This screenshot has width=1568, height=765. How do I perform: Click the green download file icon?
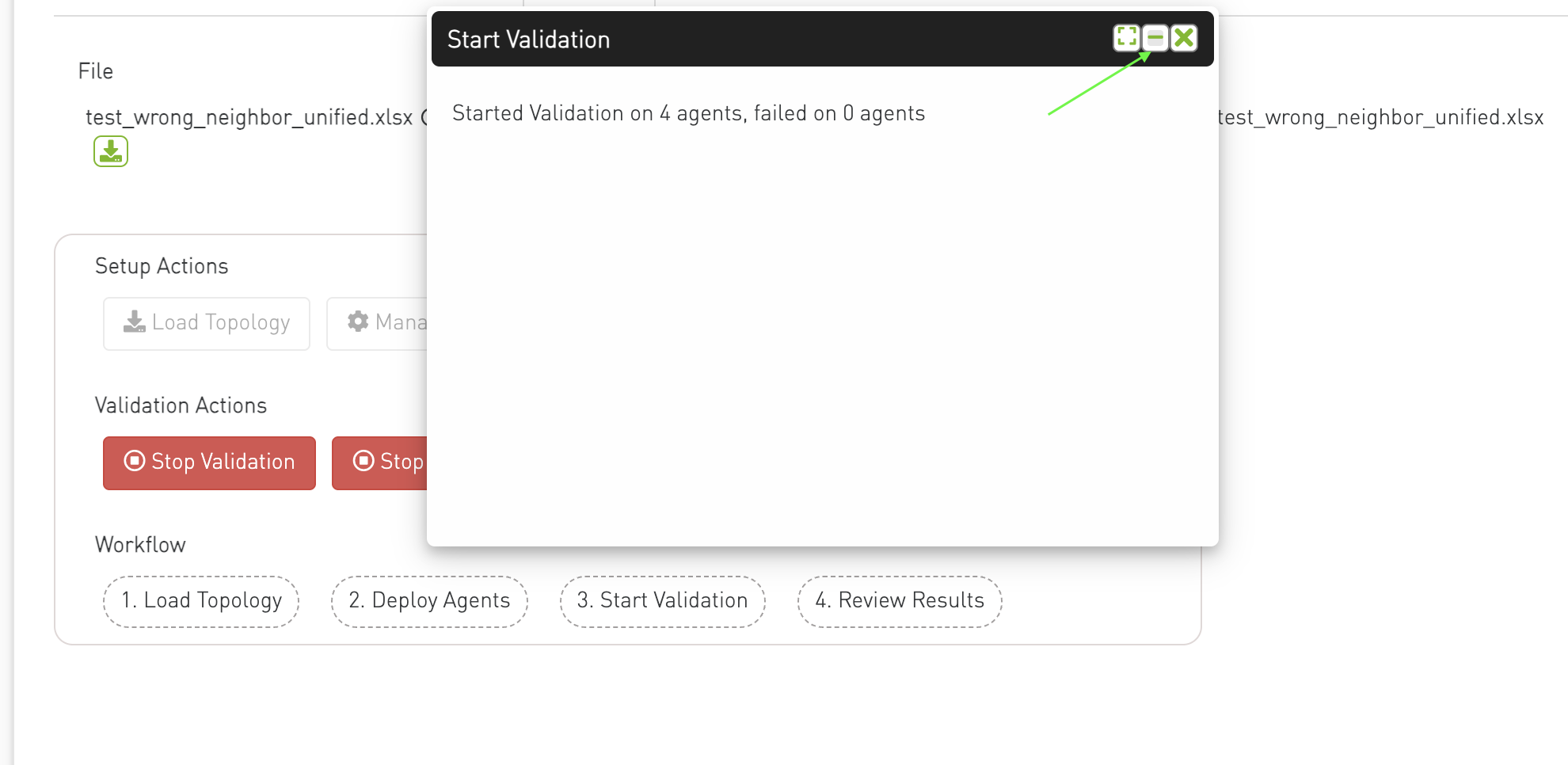[111, 151]
